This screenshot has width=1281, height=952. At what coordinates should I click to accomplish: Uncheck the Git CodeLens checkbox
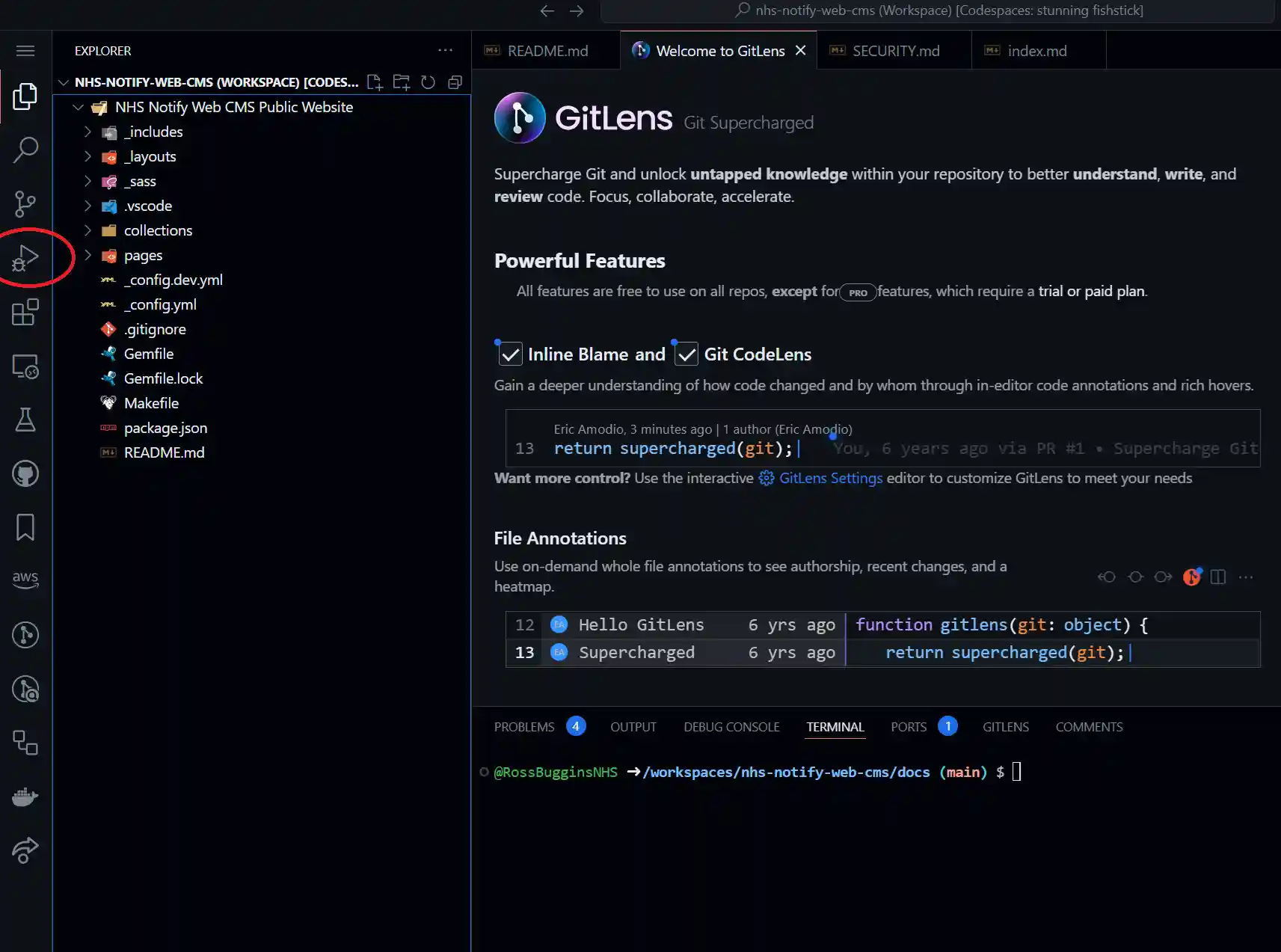[x=686, y=354]
